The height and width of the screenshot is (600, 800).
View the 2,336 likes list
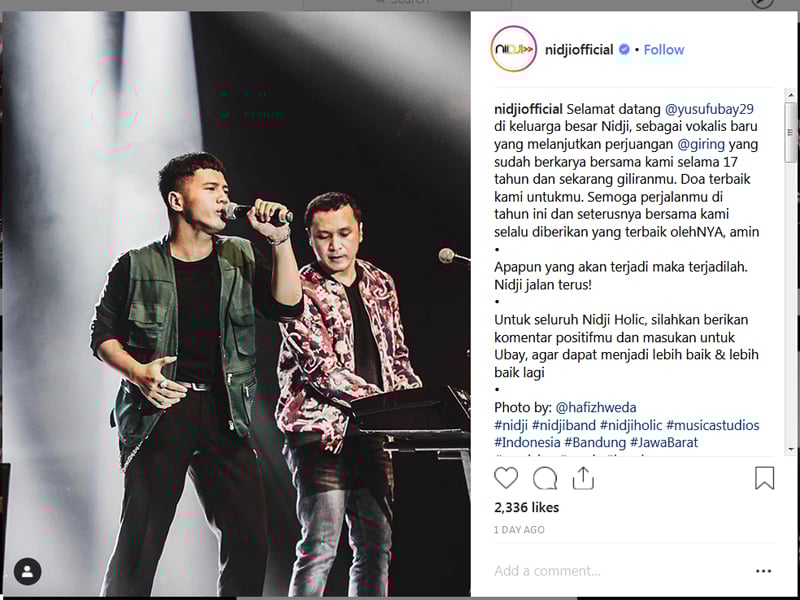pos(527,507)
